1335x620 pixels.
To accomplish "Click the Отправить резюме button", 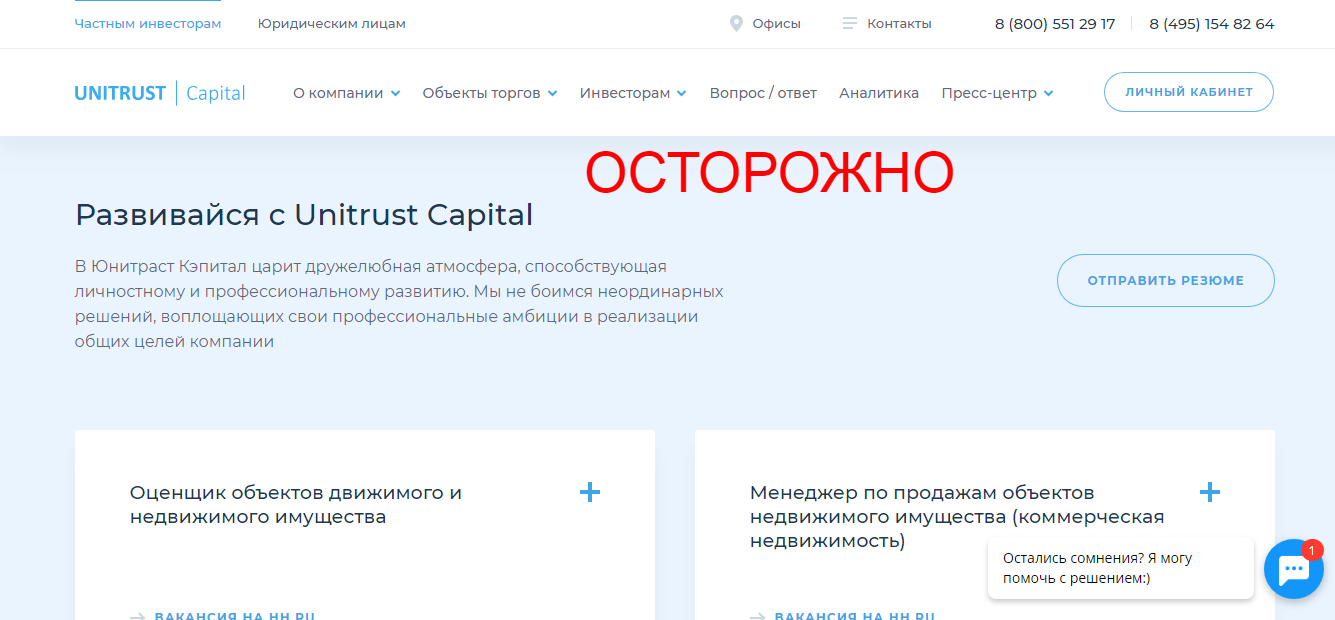I will pyautogui.click(x=1166, y=280).
